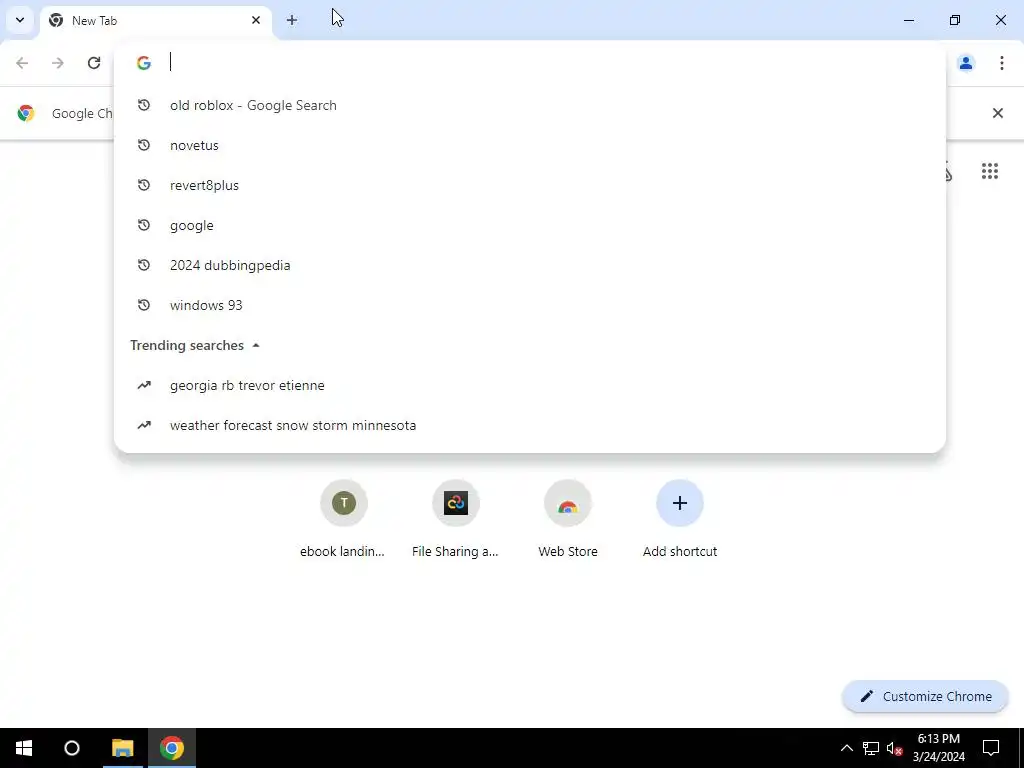Open Cortana circle on taskbar
Screen dimensions: 1024x768
click(72, 748)
